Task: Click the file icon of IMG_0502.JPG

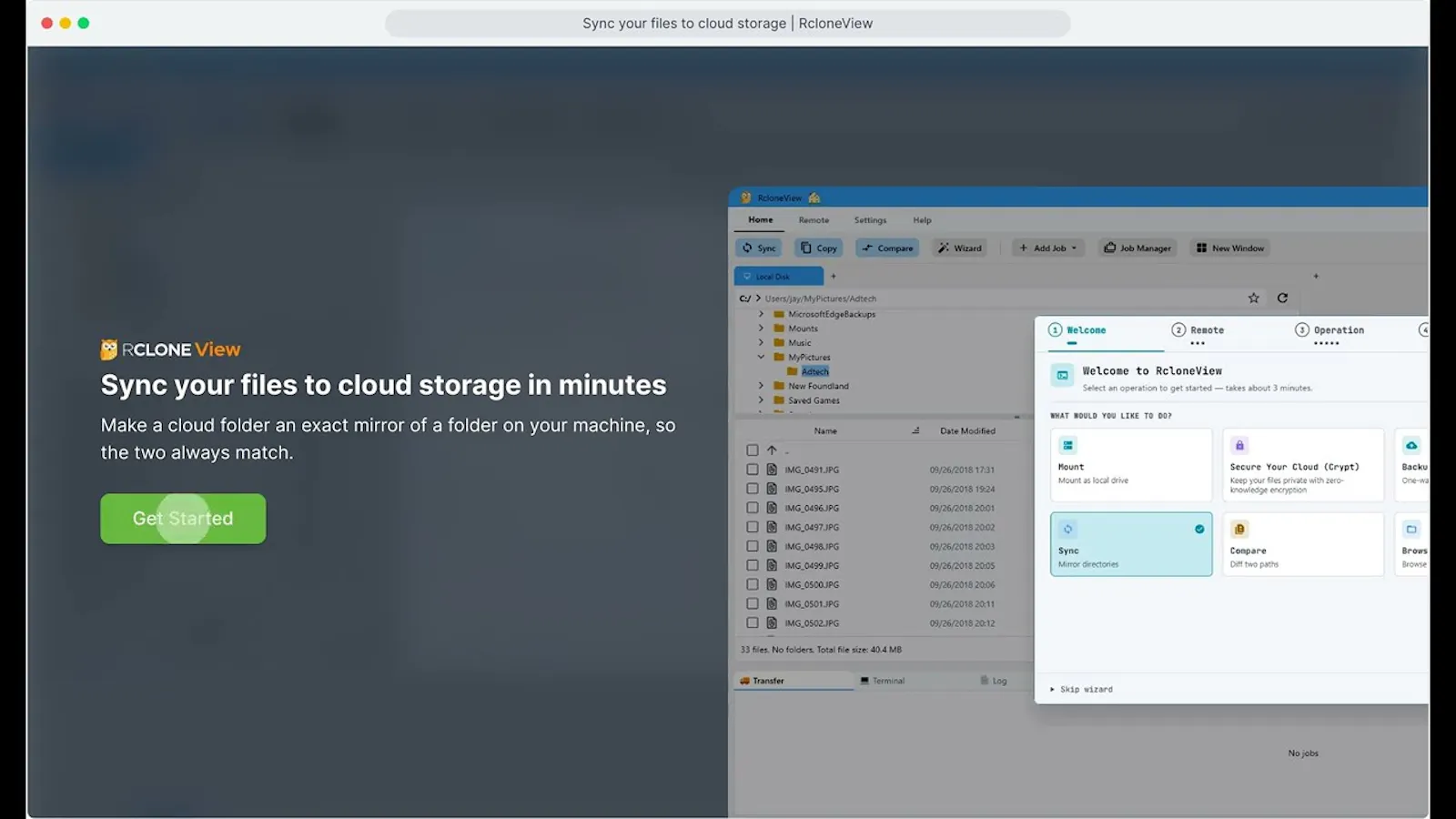Action: pyautogui.click(x=772, y=623)
